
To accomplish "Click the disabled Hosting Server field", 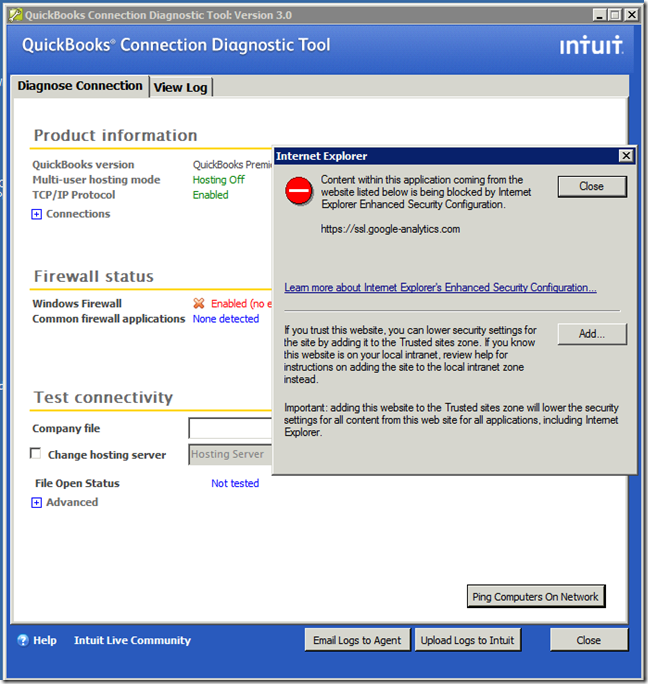I will (230, 454).
